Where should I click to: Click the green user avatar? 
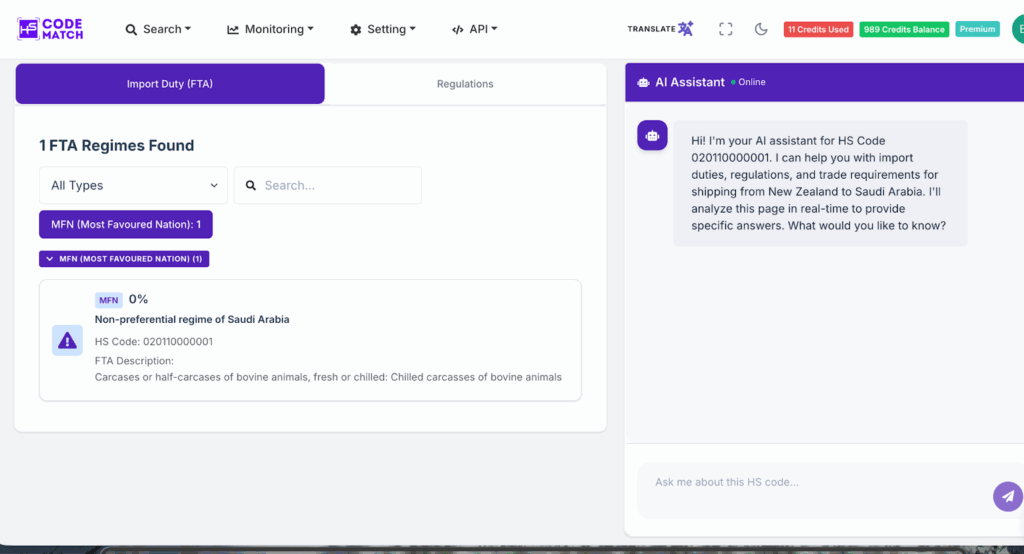tap(1018, 29)
